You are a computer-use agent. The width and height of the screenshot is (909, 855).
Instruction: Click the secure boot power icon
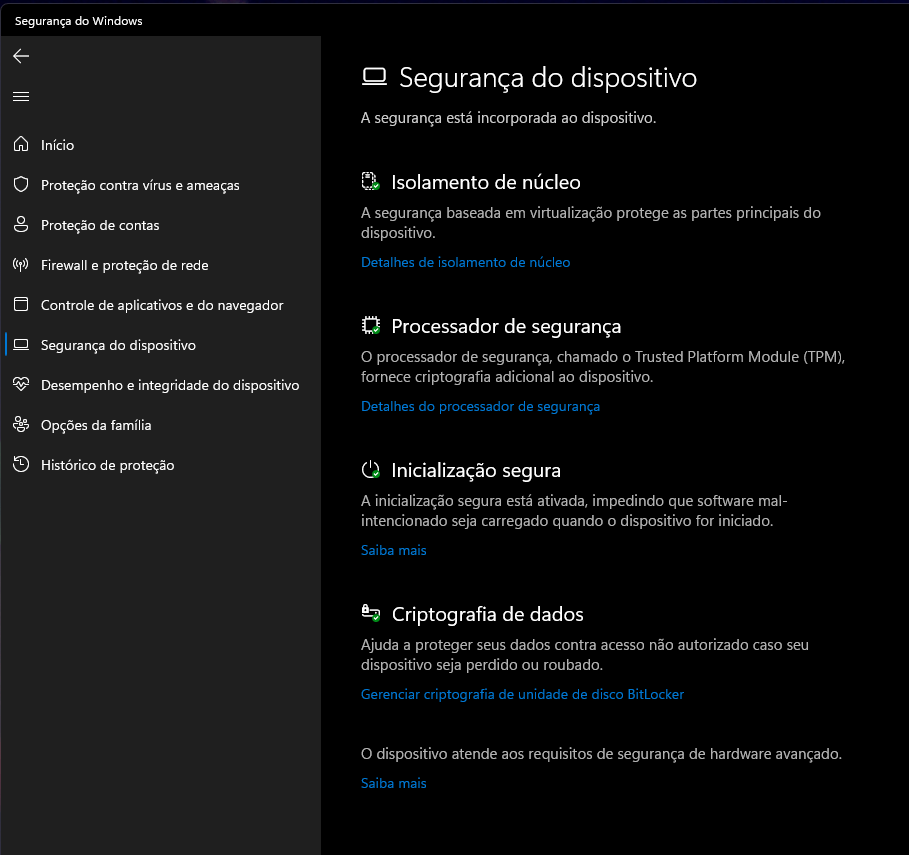[370, 470]
